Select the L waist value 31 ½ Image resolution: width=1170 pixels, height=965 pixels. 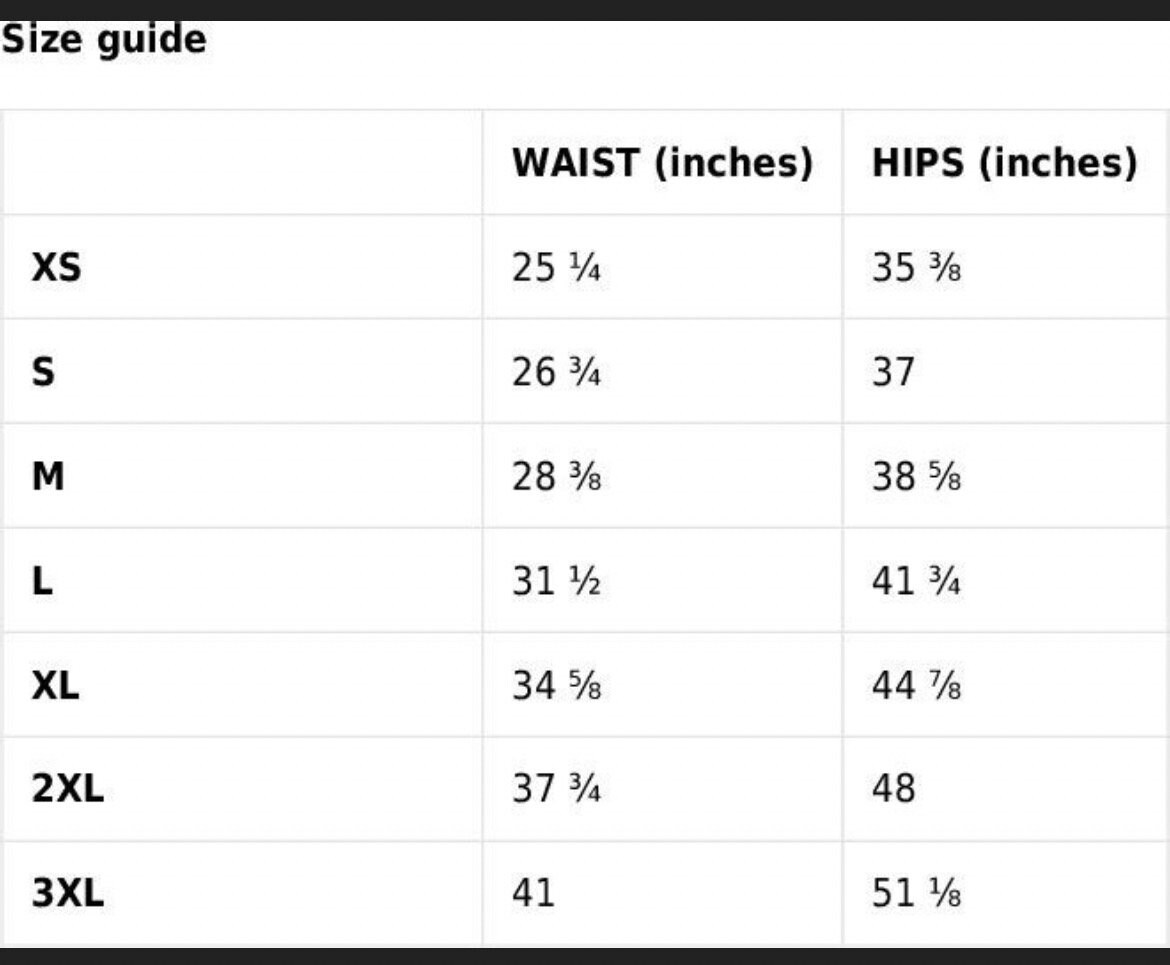[x=556, y=581]
